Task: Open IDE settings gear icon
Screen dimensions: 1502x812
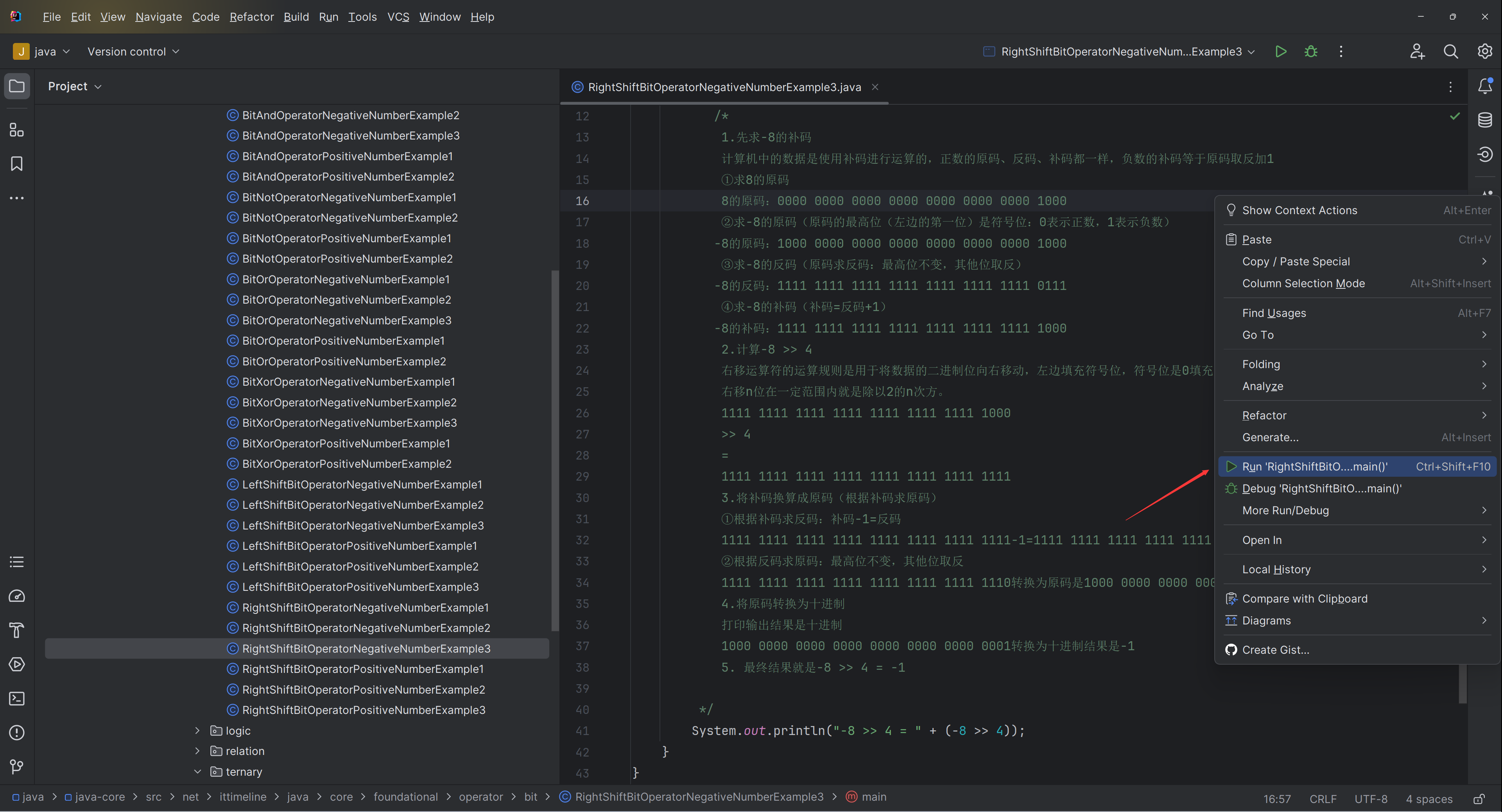Action: click(1484, 51)
